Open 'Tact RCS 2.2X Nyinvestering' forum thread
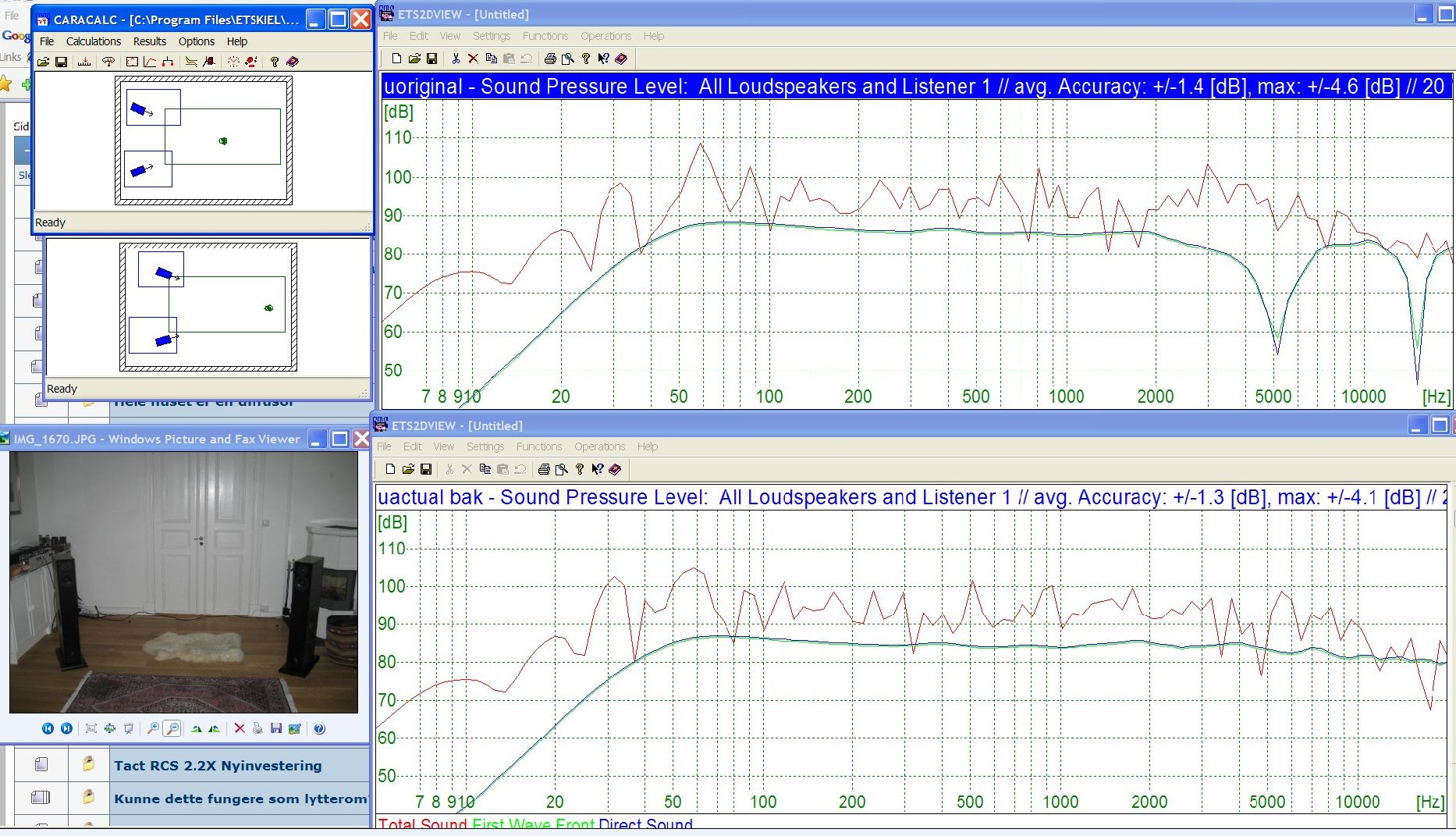Viewport: 1456px width, 836px height. click(218, 766)
